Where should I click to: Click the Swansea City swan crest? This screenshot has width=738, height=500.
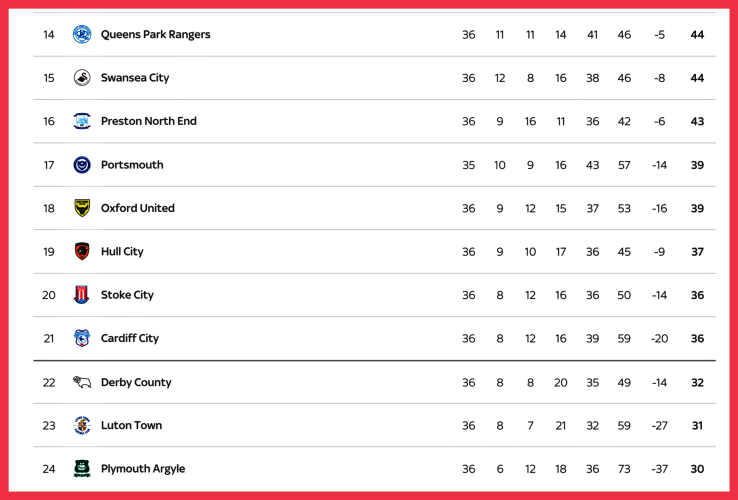[x=82, y=78]
